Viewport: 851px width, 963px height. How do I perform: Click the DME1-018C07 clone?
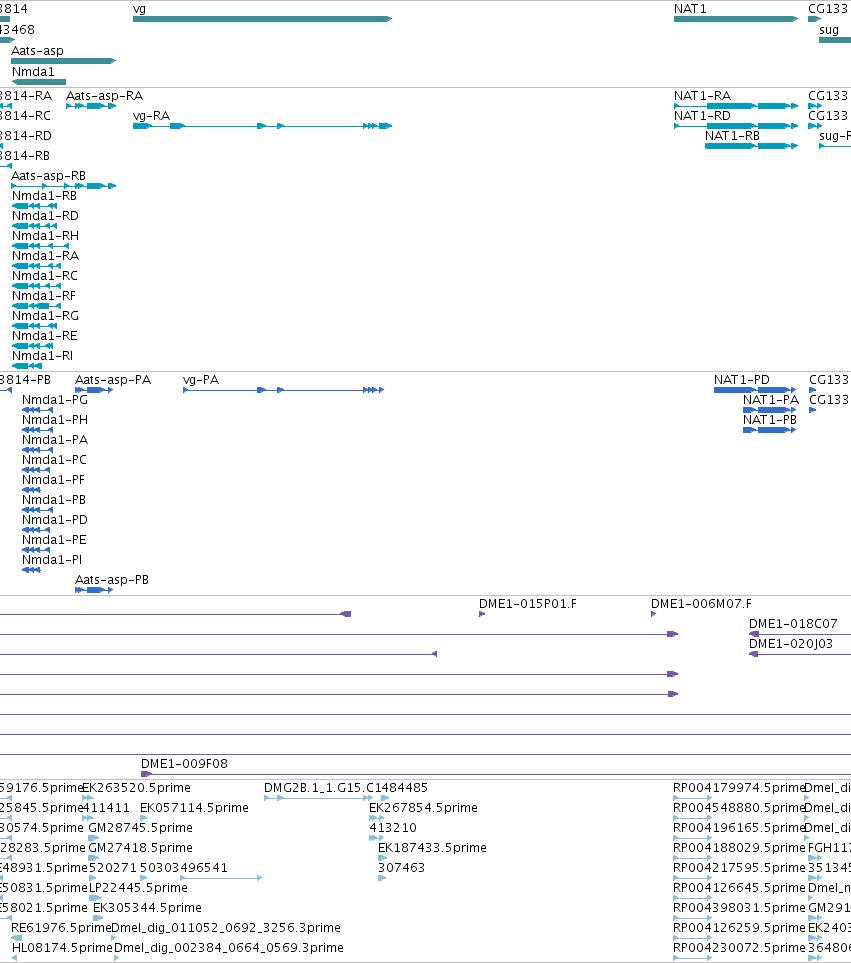tap(799, 634)
